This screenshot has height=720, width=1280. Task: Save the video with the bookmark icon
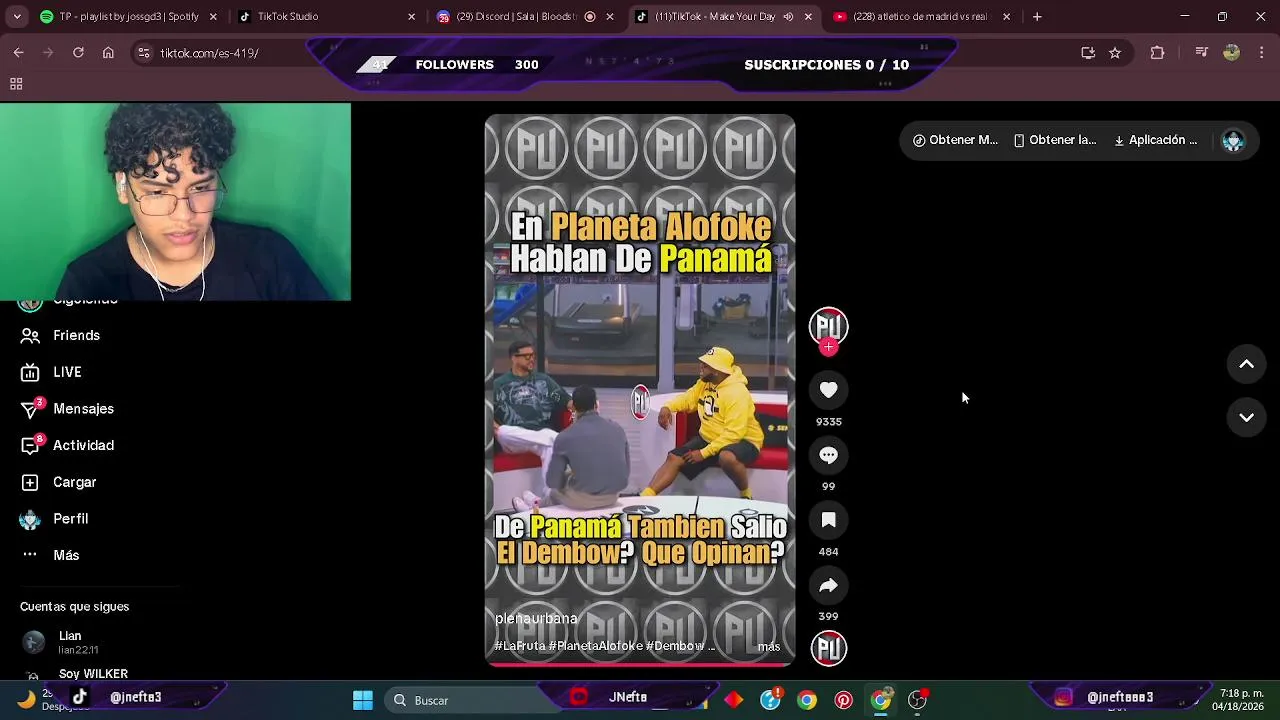(x=828, y=520)
